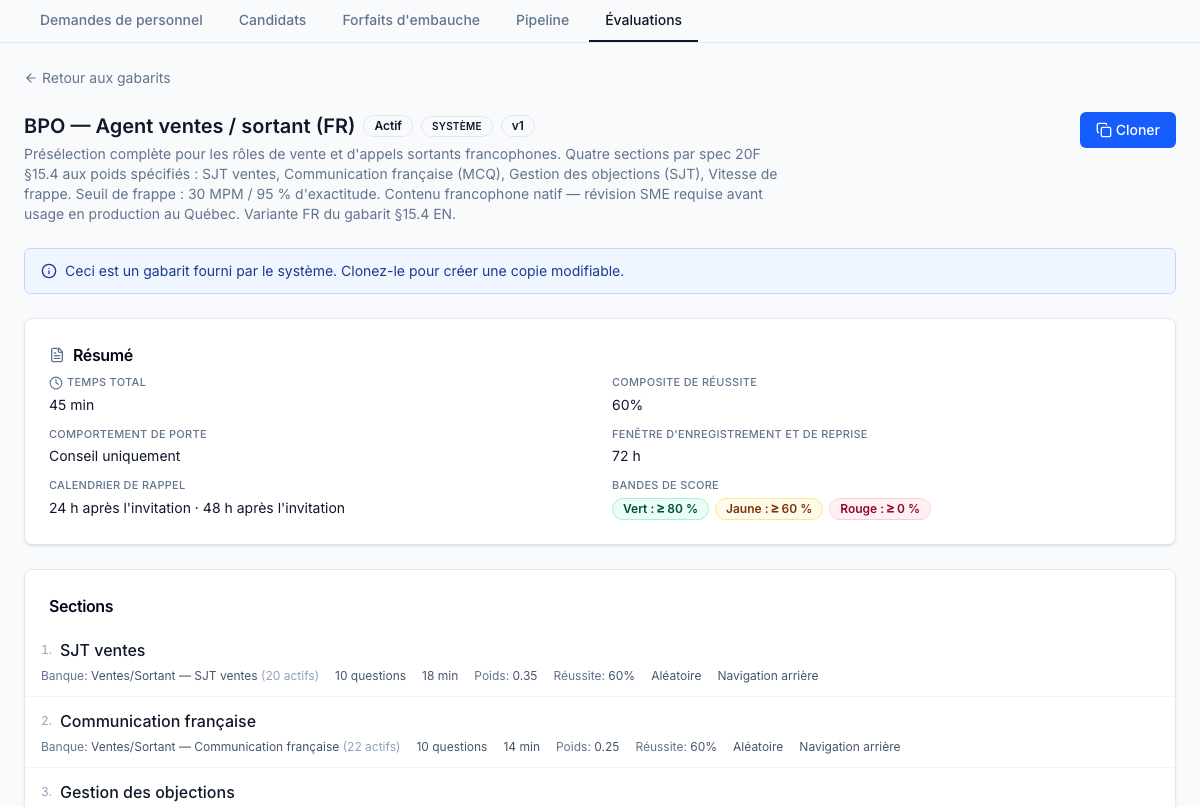1200x807 pixels.
Task: Click the (22 actifs) count in Communication française
Action: 371,747
